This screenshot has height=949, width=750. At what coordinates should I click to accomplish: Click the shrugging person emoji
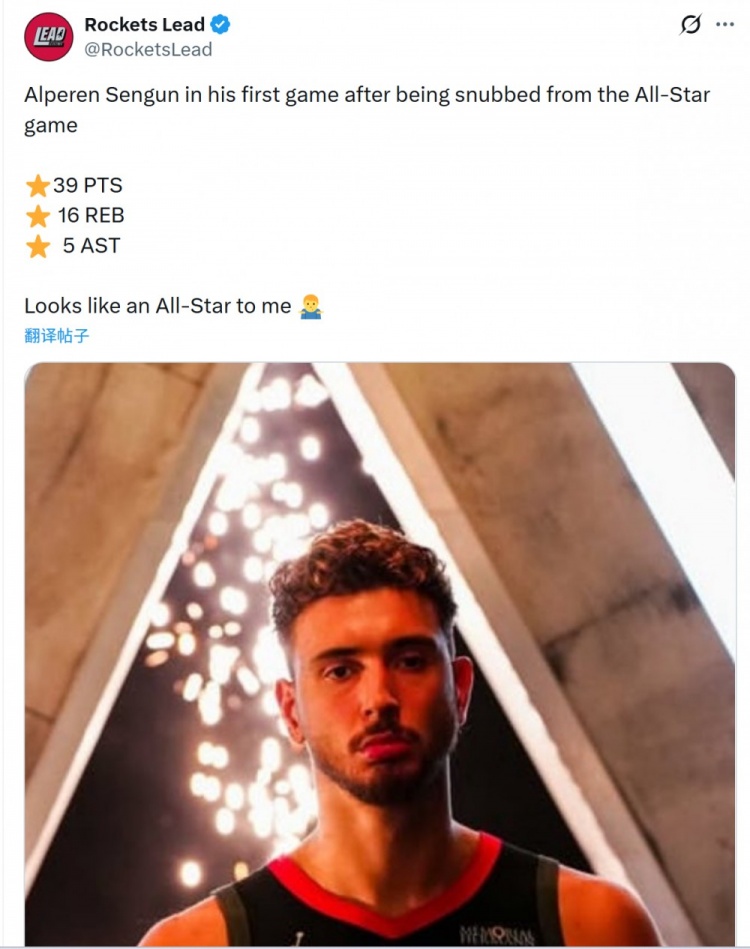(311, 306)
